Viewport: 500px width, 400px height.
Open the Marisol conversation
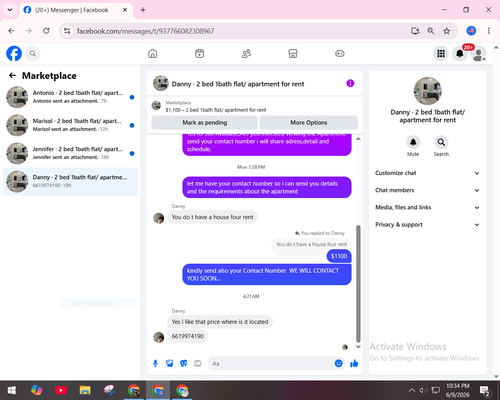(70, 125)
